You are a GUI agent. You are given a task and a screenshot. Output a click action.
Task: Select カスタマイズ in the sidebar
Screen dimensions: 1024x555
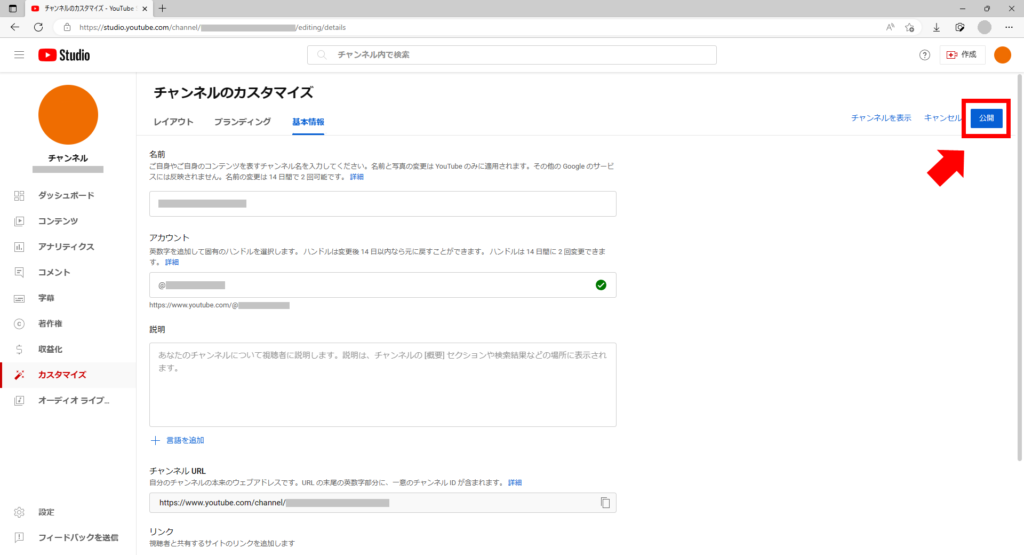pos(62,375)
